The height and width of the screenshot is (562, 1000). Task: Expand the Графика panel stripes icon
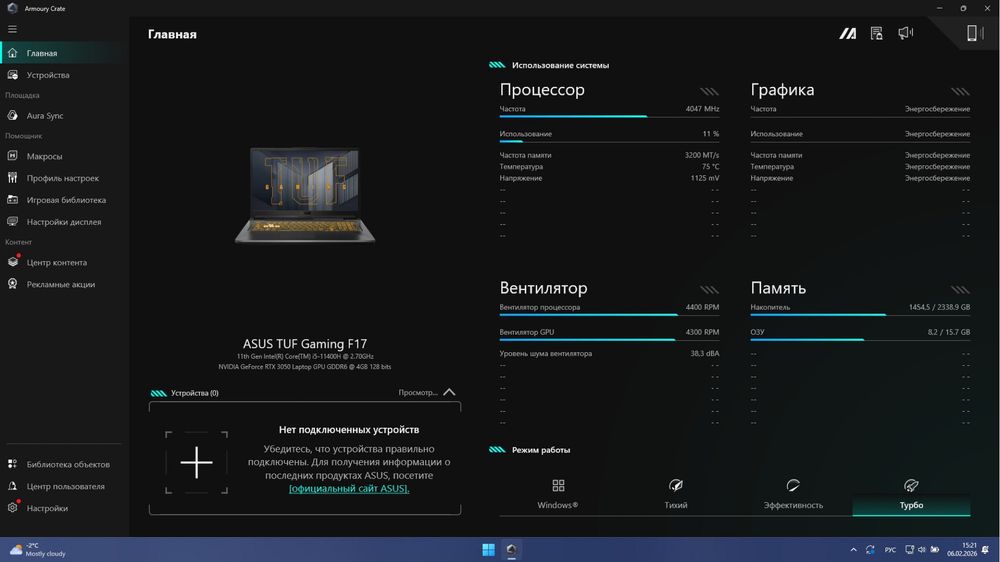pyautogui.click(x=960, y=91)
